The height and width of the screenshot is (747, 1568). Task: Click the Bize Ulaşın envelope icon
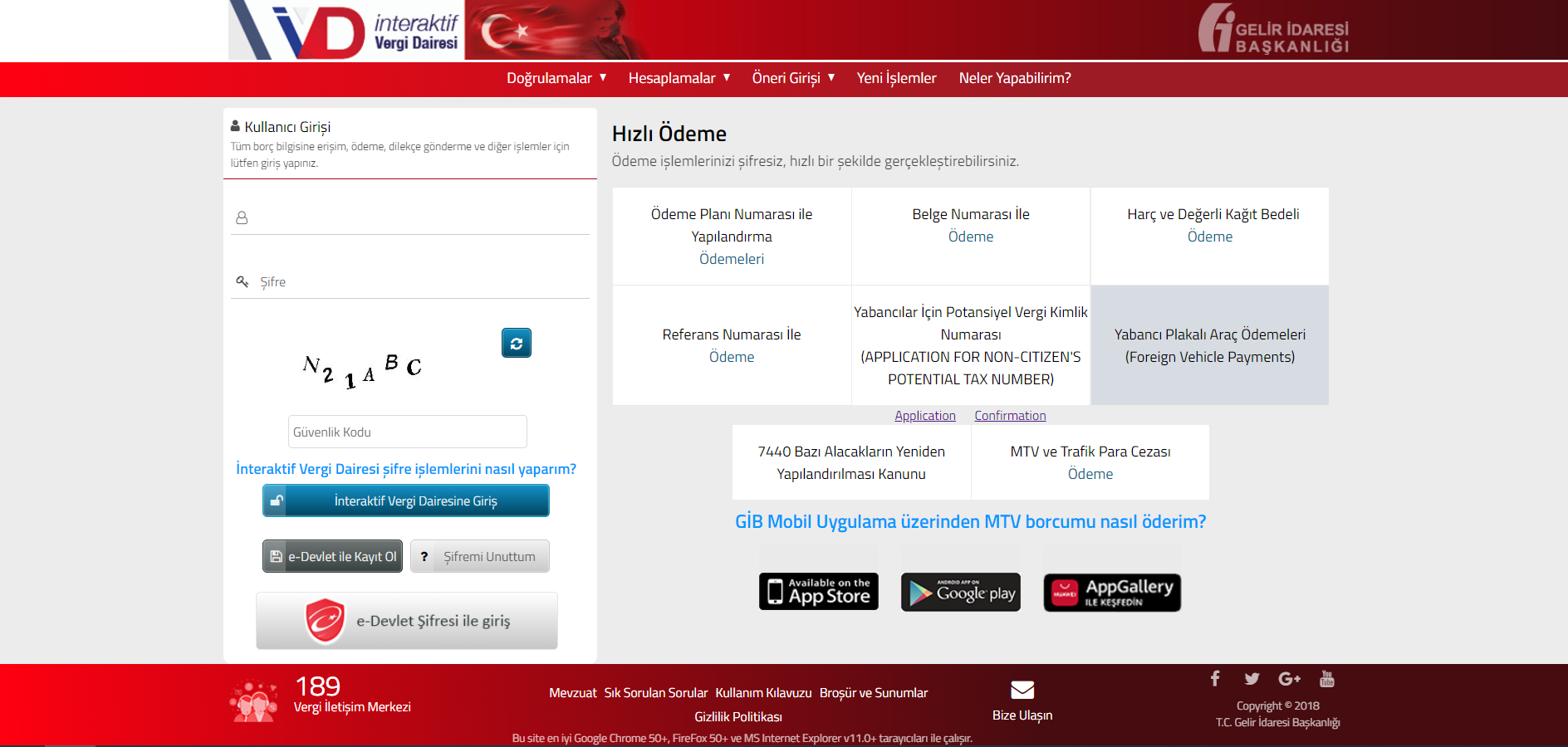[x=1022, y=690]
